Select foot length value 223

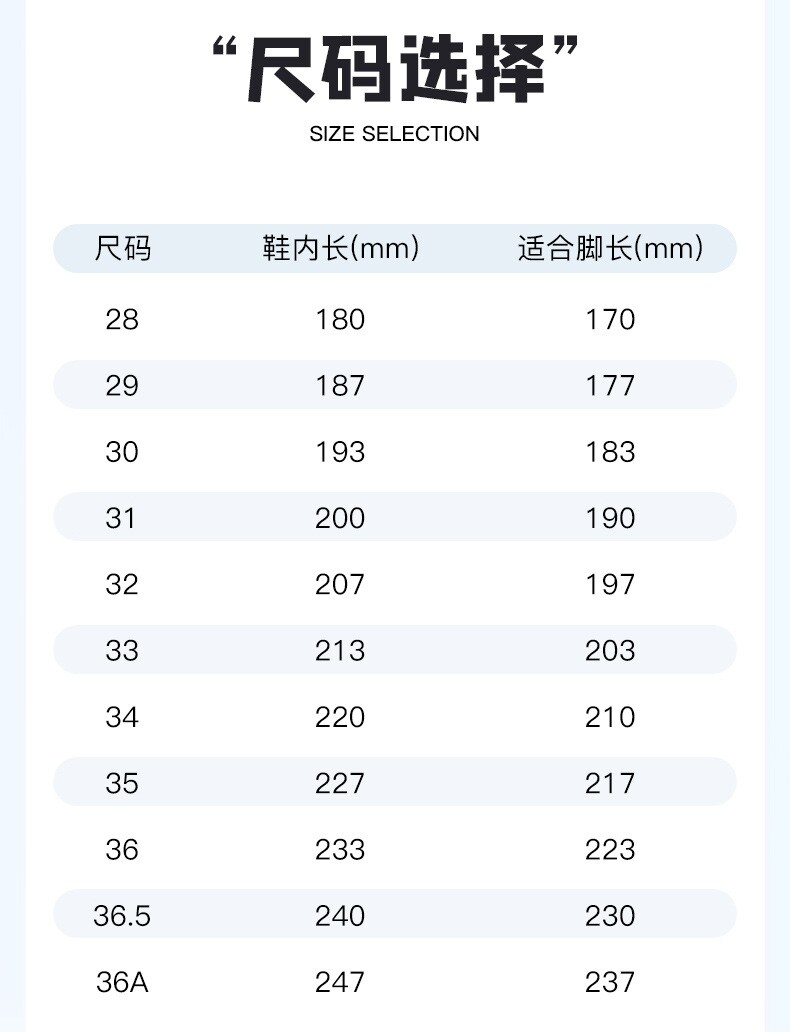click(x=610, y=849)
